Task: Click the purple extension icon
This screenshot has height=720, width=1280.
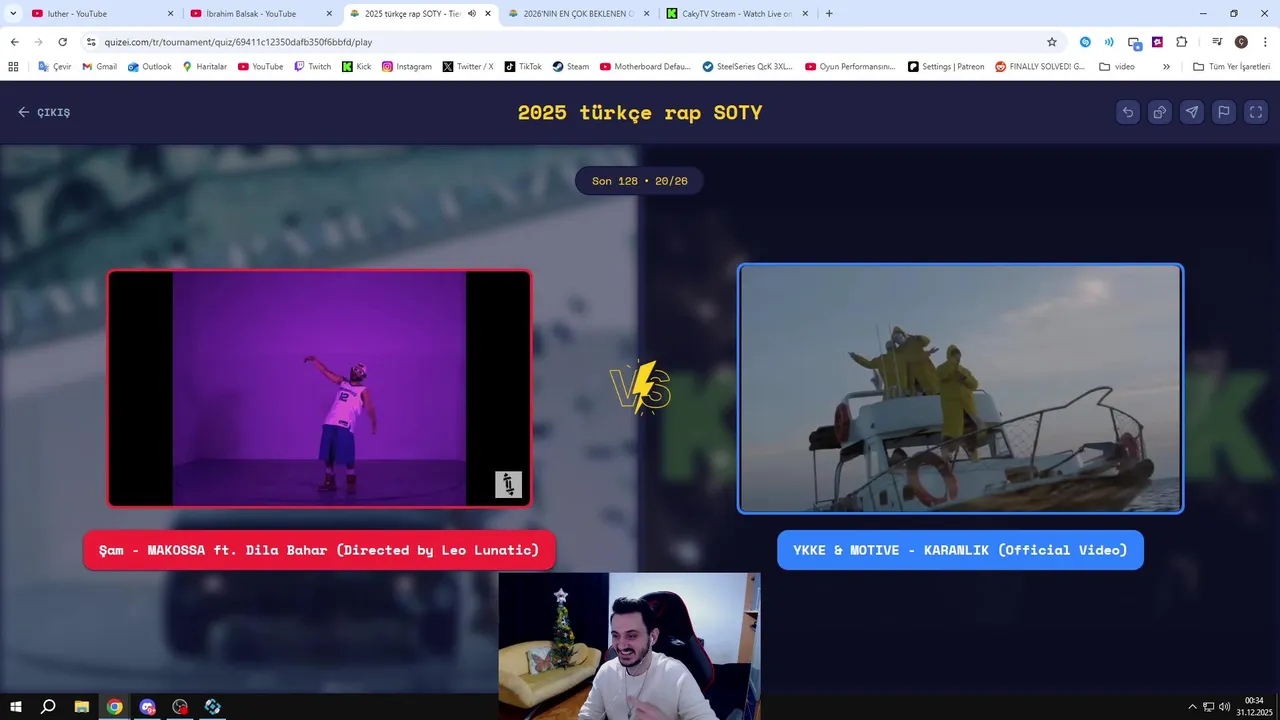Action: 1157,42
